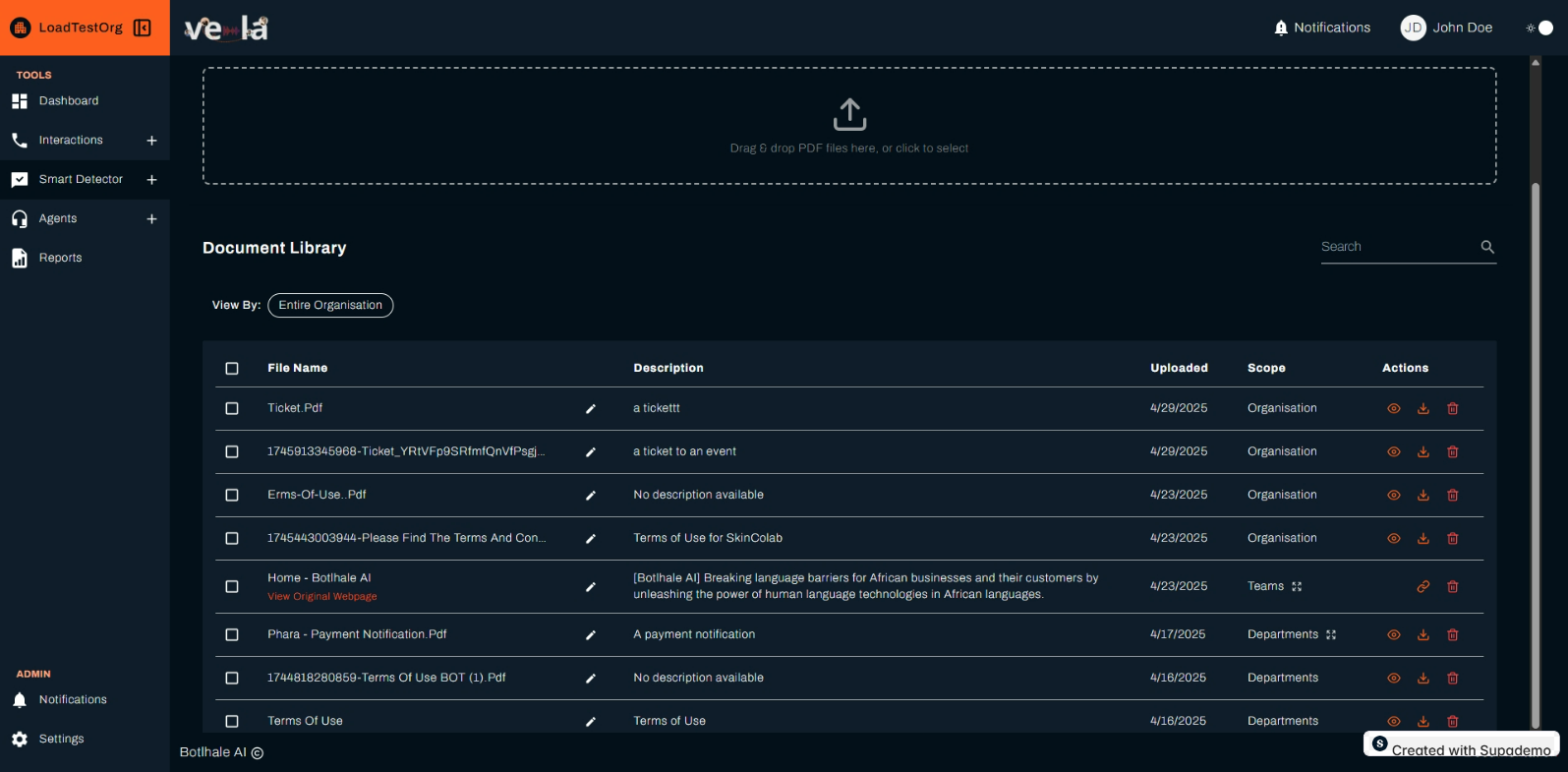Expand Smart Detector with plus icon
Viewport: 1568px width, 772px height.
click(x=151, y=180)
